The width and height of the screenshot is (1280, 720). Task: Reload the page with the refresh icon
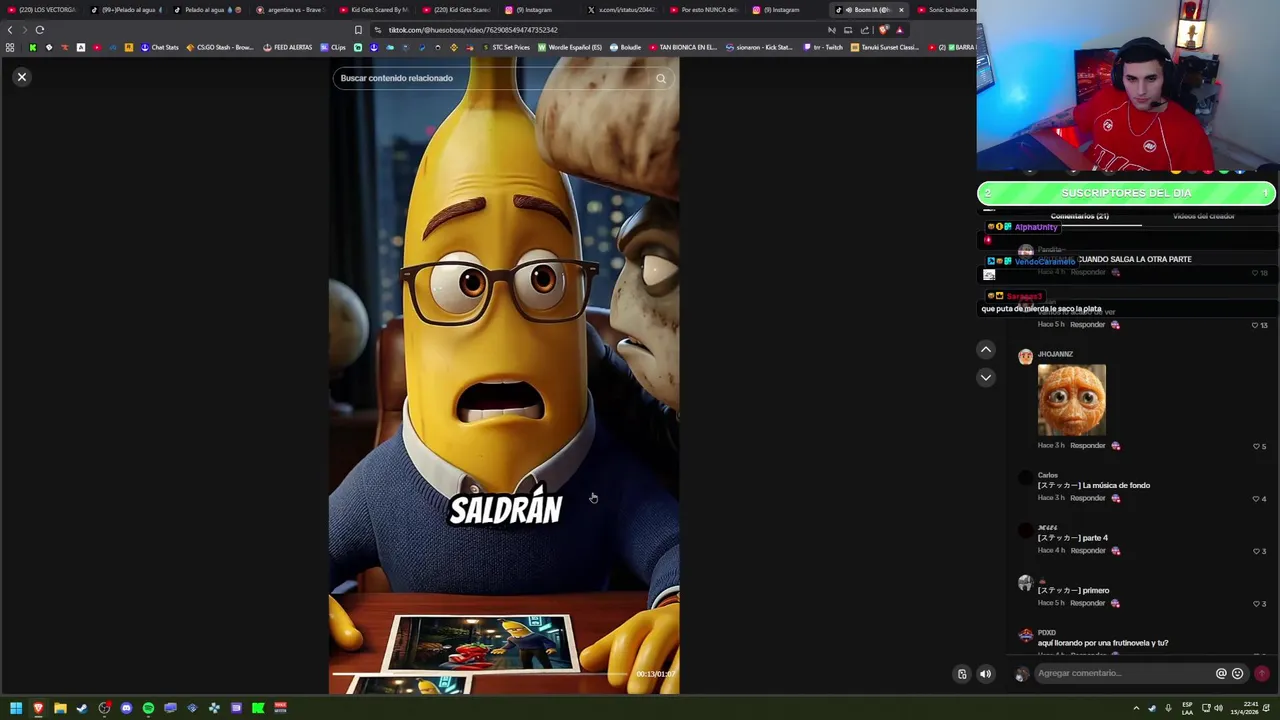[x=40, y=30]
